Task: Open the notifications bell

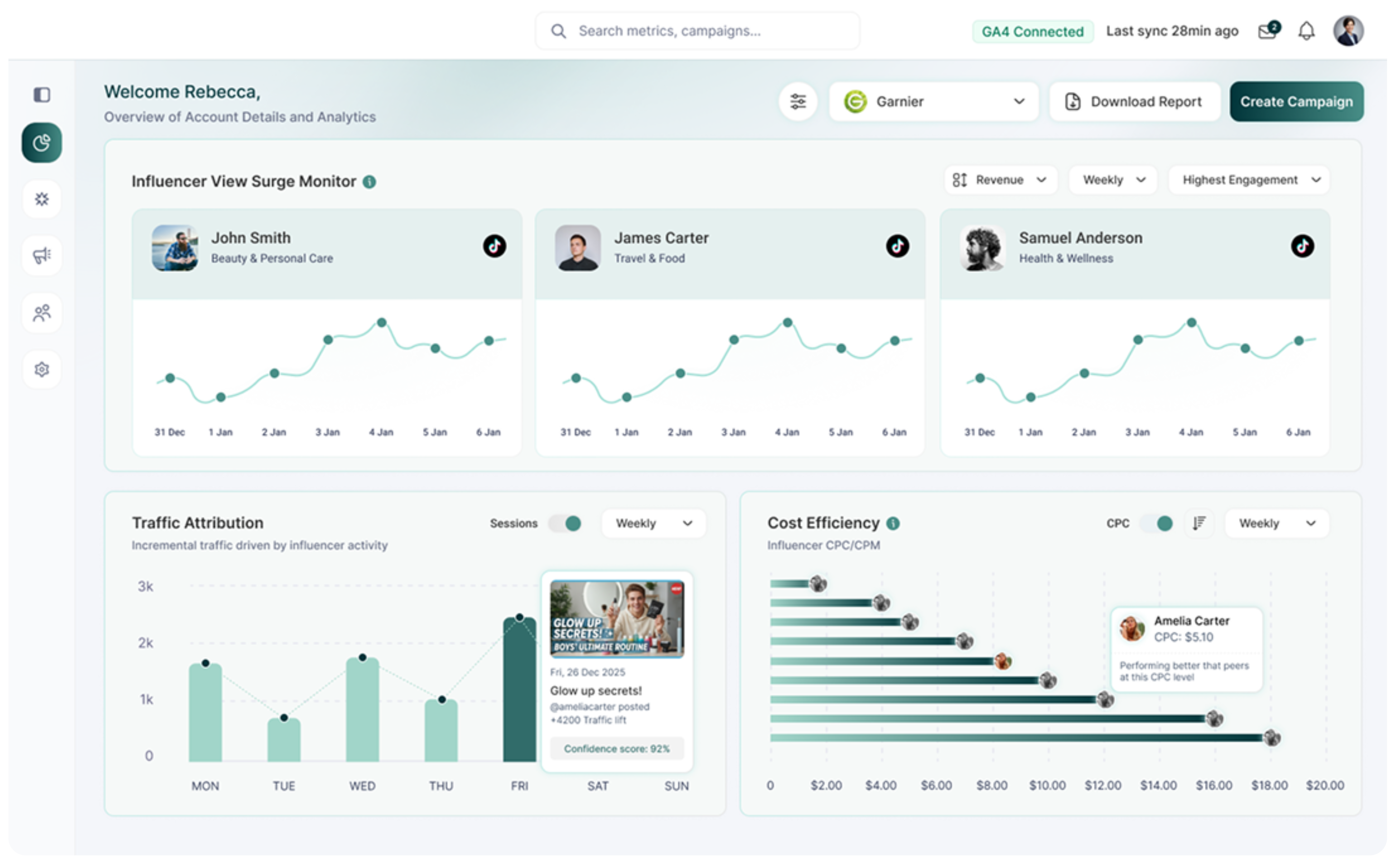Action: click(x=1307, y=31)
